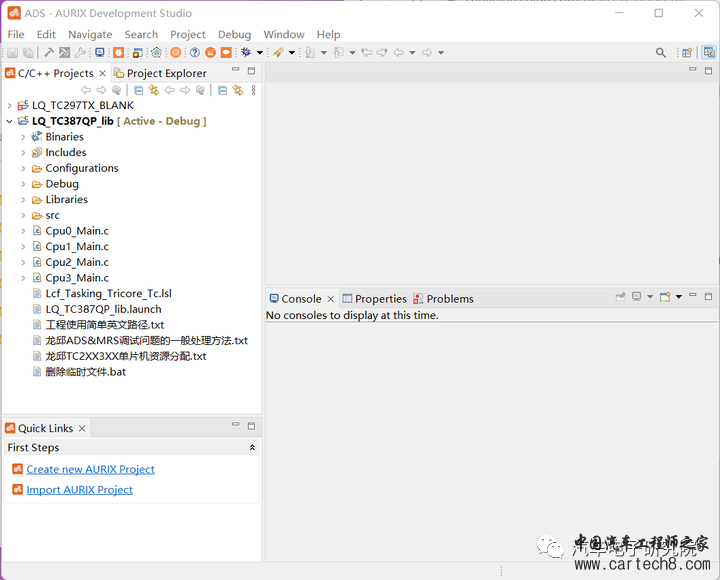Click Collapse All icon next to view menu dots
Screen dimensions: 720x580
pyautogui.click(x=222, y=90)
